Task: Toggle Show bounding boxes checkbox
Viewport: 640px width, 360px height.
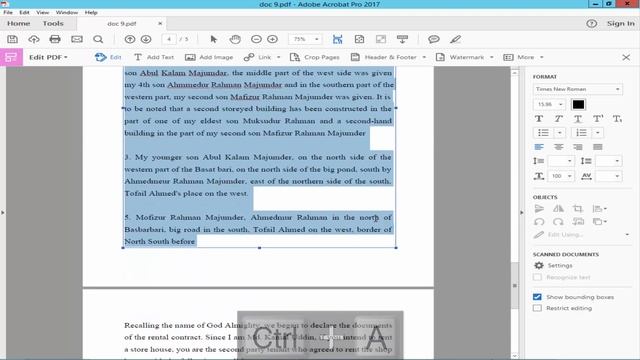Action: tap(537, 297)
